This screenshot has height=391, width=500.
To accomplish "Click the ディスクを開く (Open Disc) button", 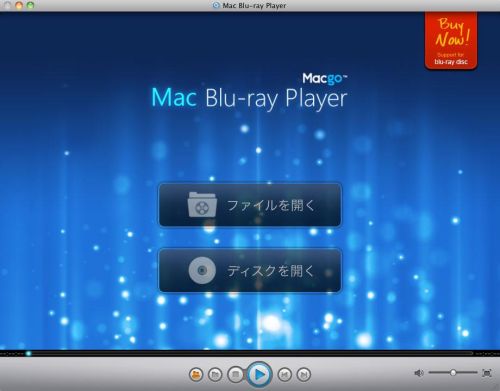I will click(x=250, y=270).
